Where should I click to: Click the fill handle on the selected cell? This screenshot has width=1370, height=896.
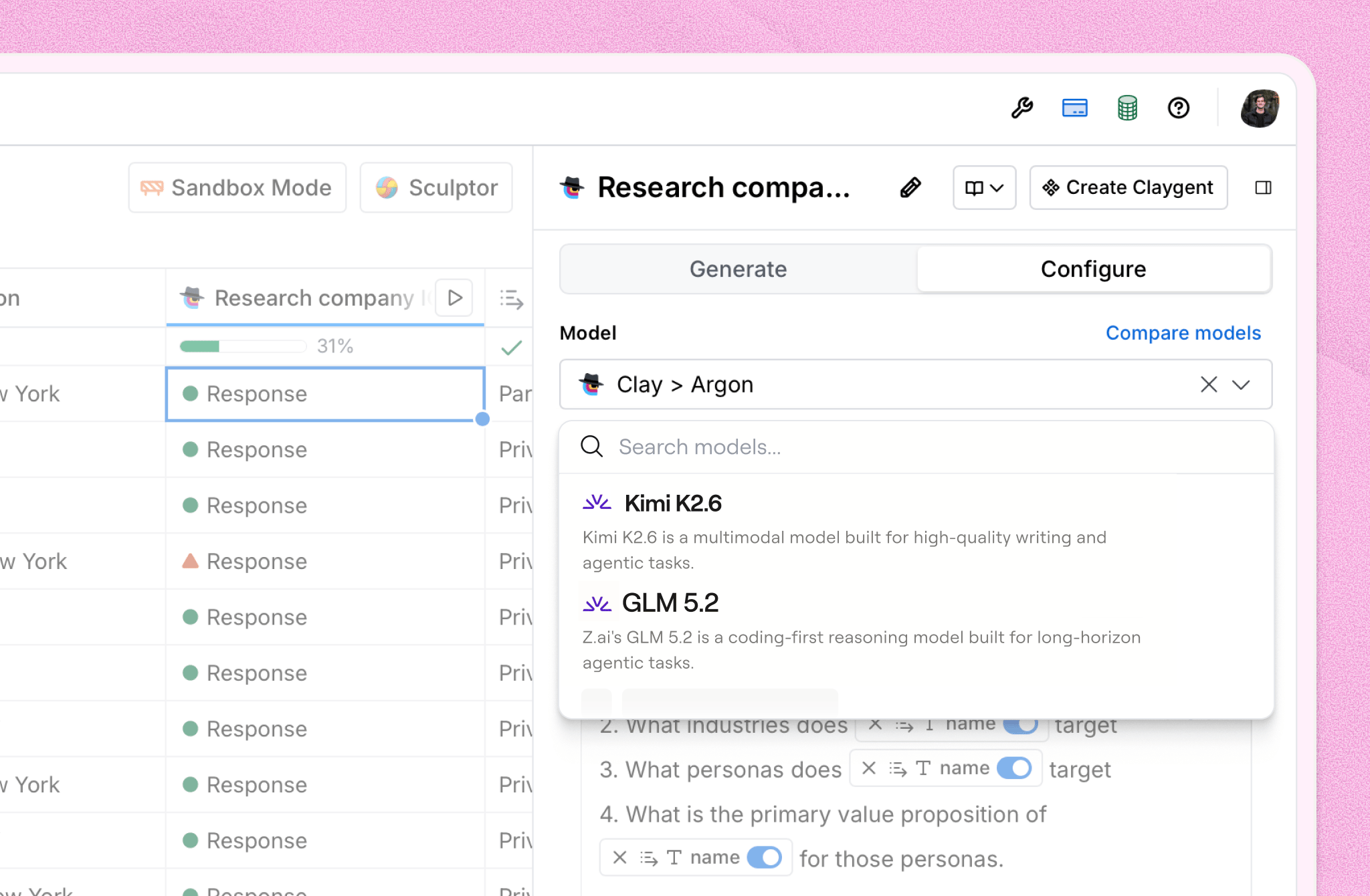click(482, 419)
